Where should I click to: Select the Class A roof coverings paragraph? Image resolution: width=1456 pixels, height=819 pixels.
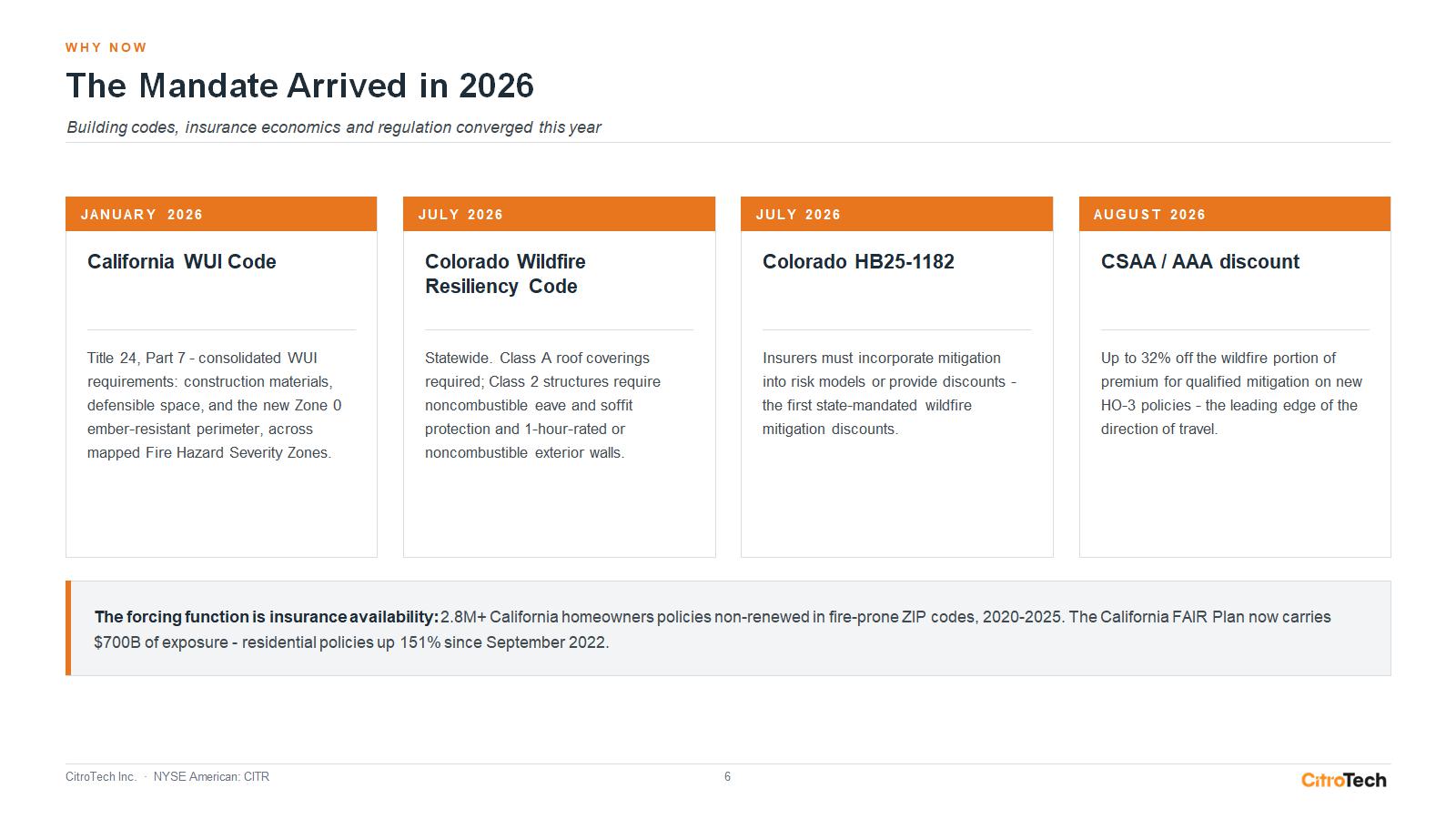(543, 405)
